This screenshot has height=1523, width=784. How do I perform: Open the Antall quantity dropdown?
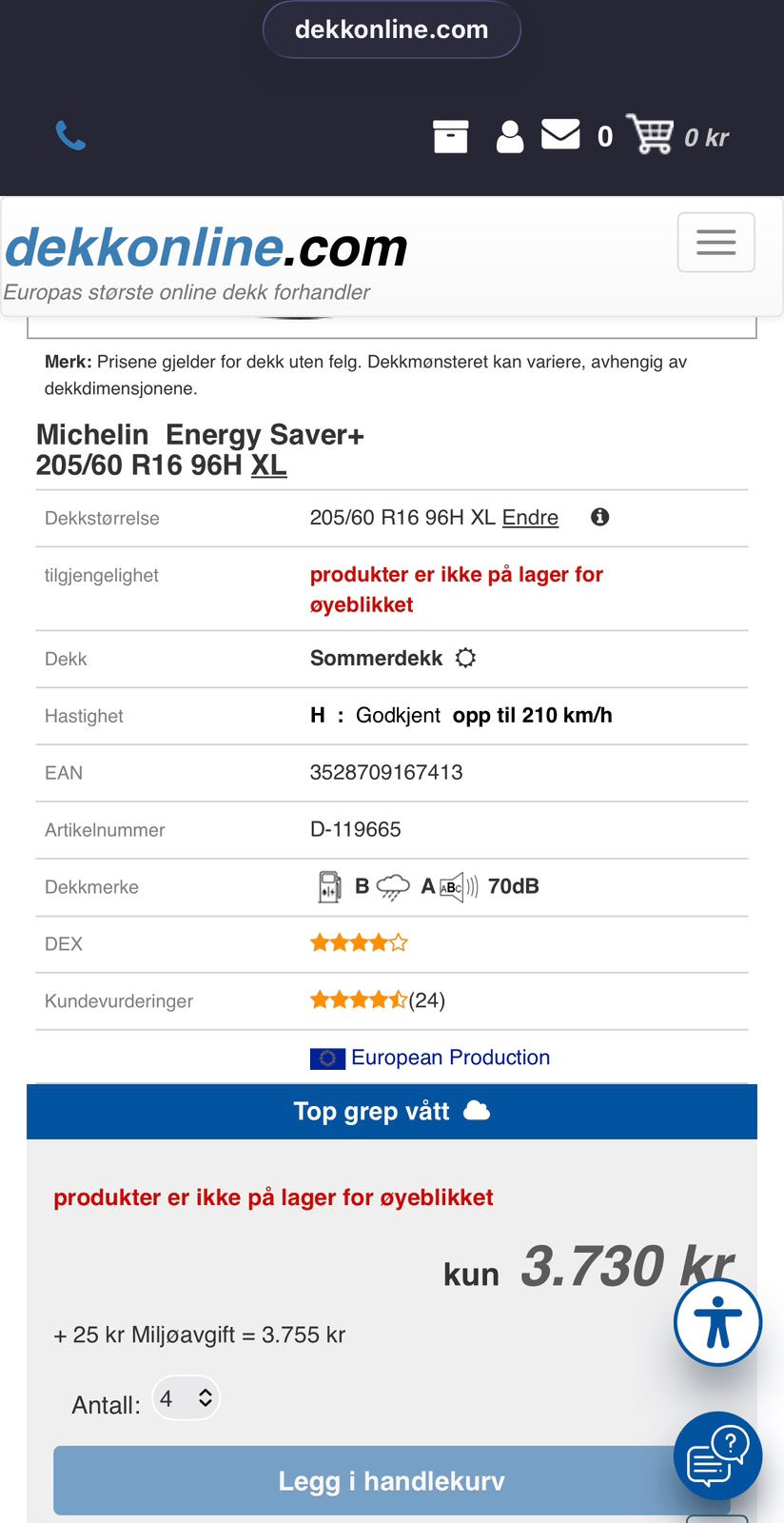[x=186, y=1398]
